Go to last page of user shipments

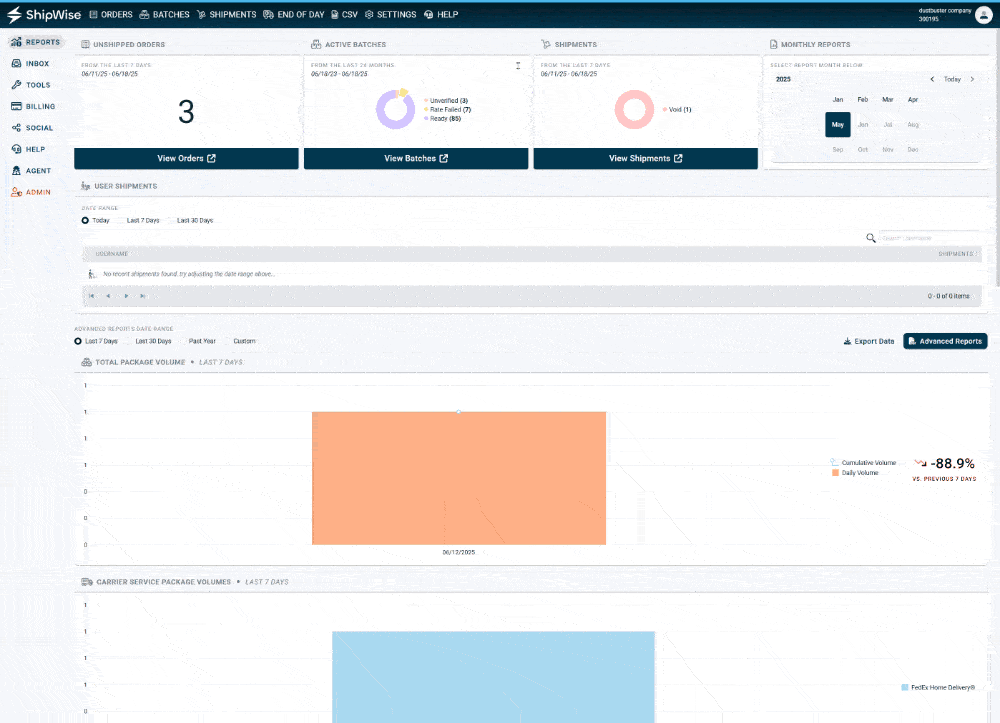[x=143, y=296]
